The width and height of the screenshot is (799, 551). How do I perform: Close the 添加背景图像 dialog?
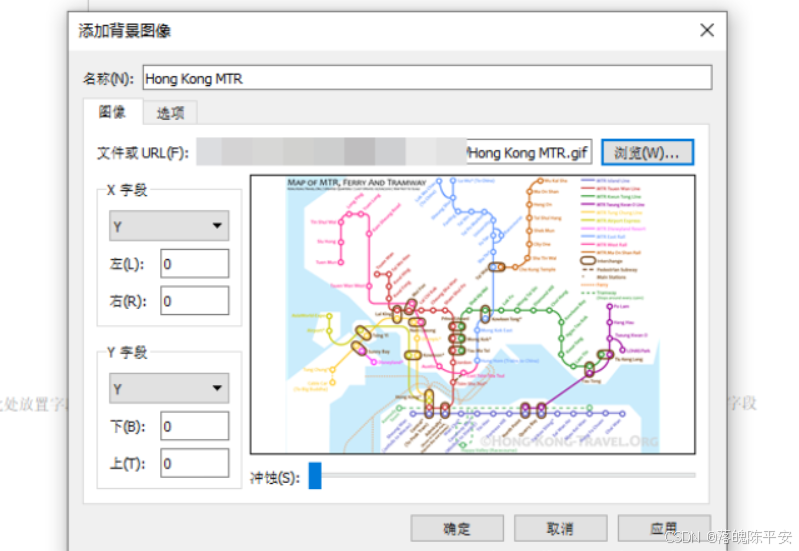707,30
